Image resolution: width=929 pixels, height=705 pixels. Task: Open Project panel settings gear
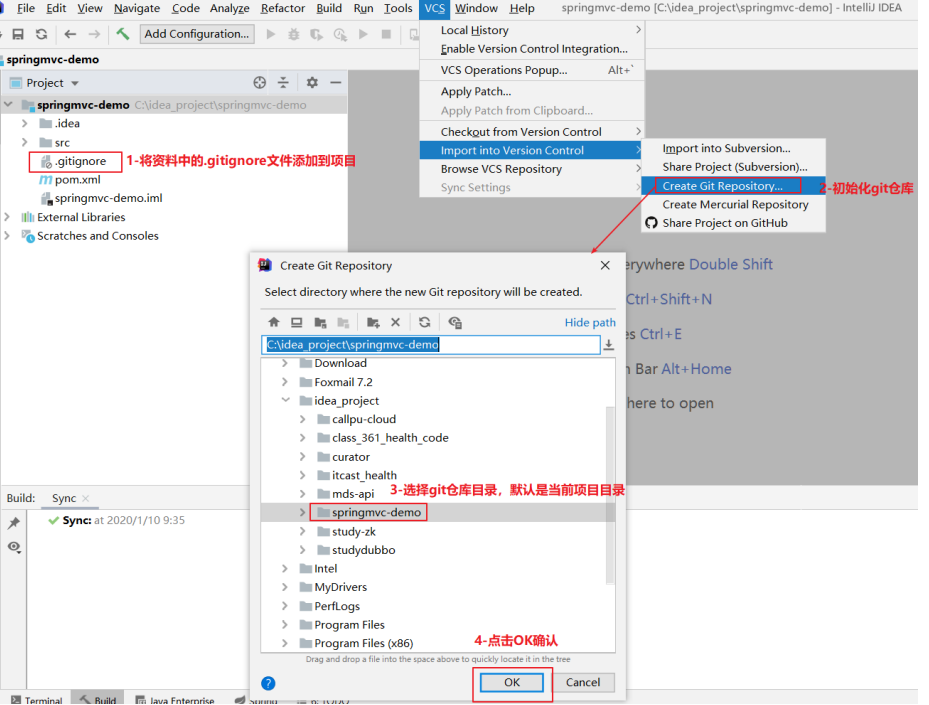(x=312, y=83)
